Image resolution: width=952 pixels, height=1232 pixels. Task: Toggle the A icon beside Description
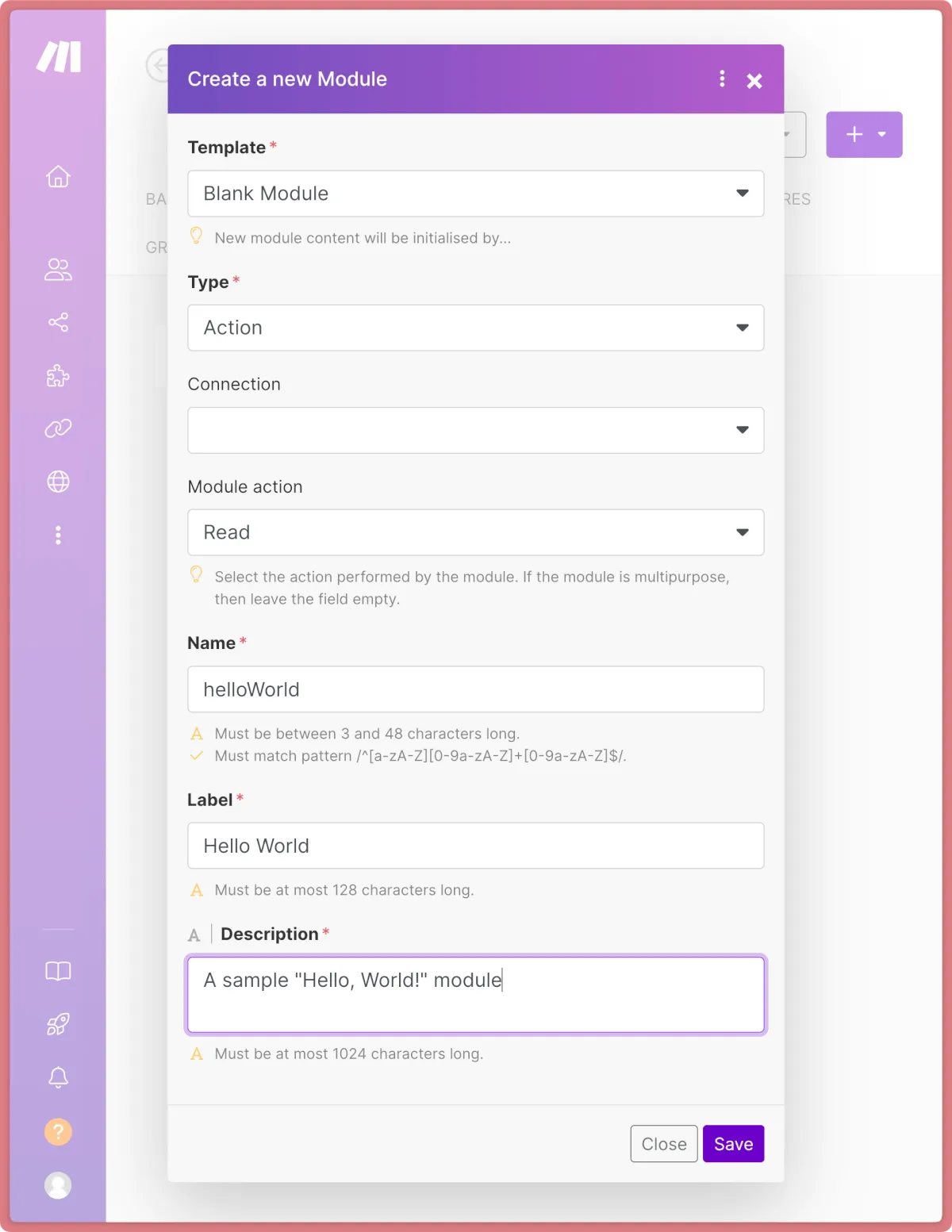coord(194,935)
